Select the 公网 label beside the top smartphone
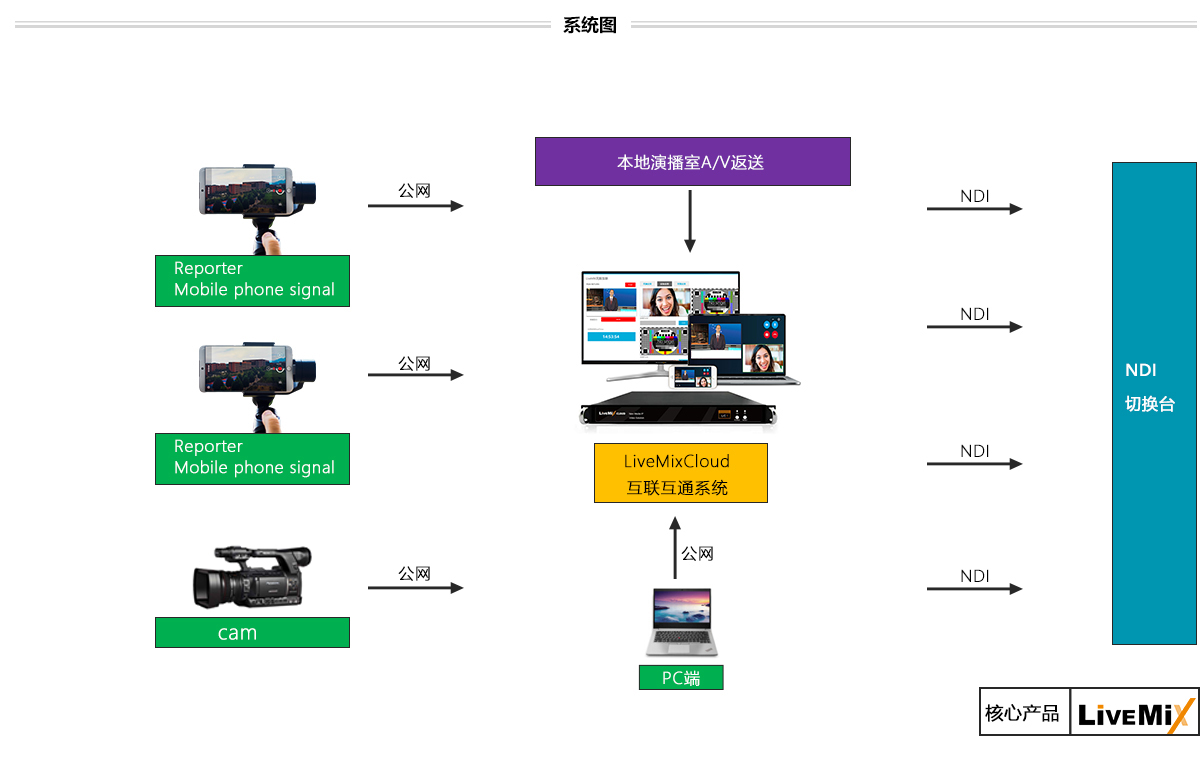 tap(414, 190)
